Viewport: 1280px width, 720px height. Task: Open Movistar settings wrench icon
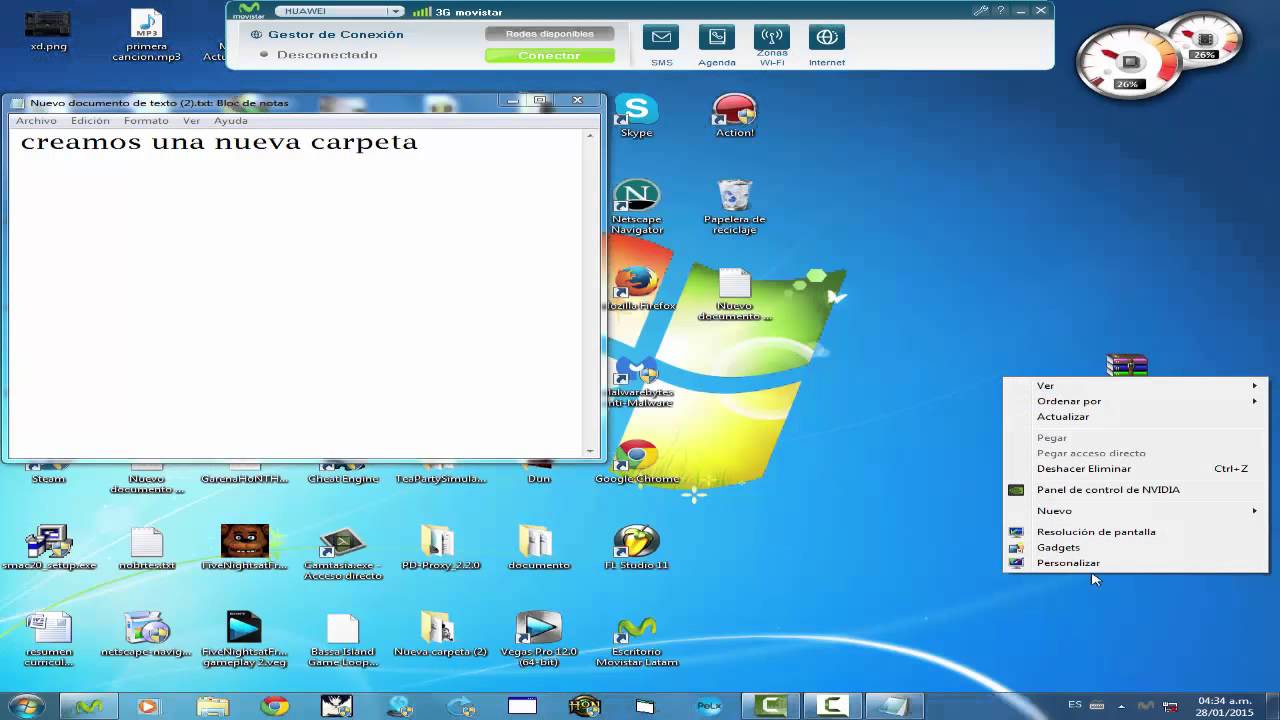(982, 11)
